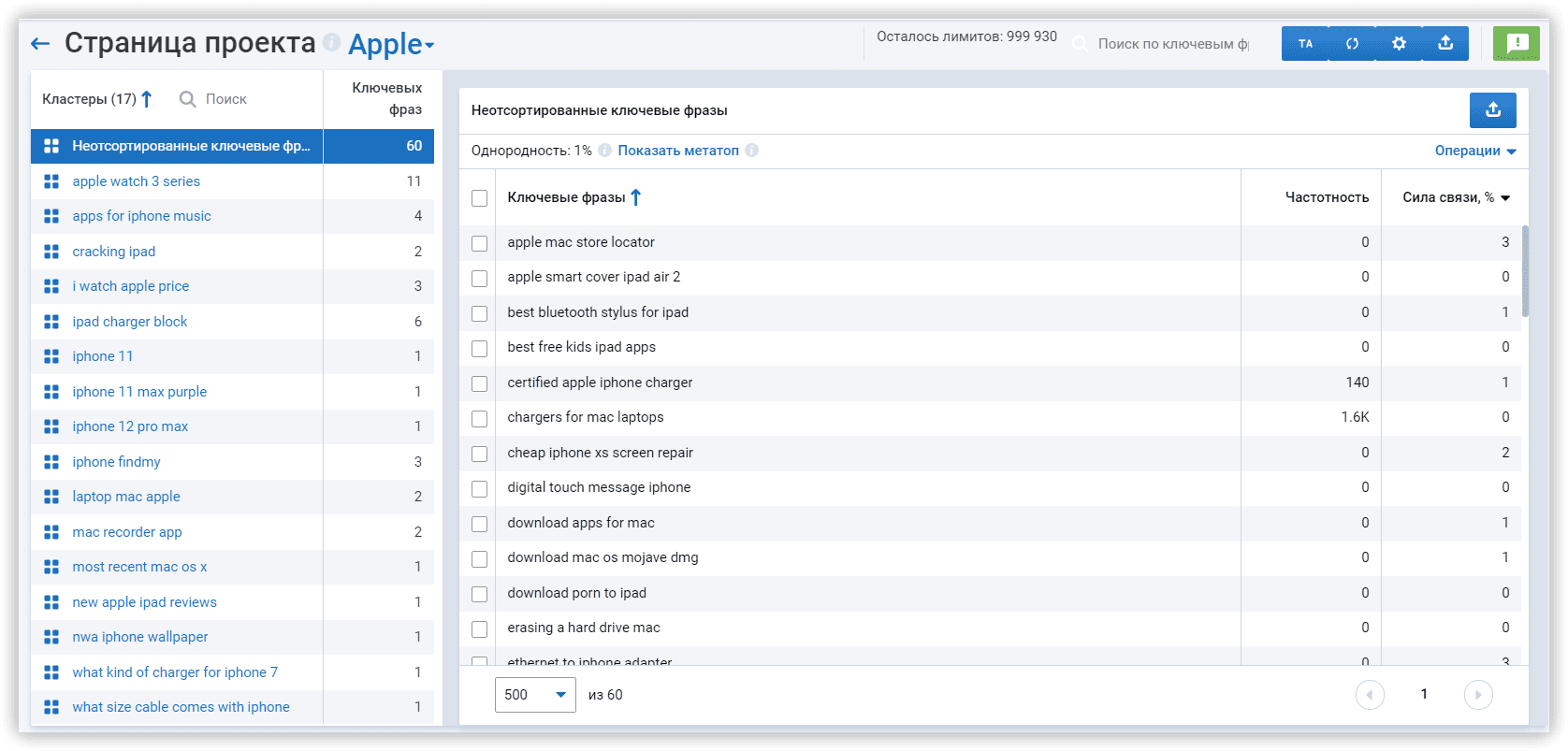Screen dimensions: 1568x751
Task: Click the grid icon of mac recorder app
Action: [51, 532]
